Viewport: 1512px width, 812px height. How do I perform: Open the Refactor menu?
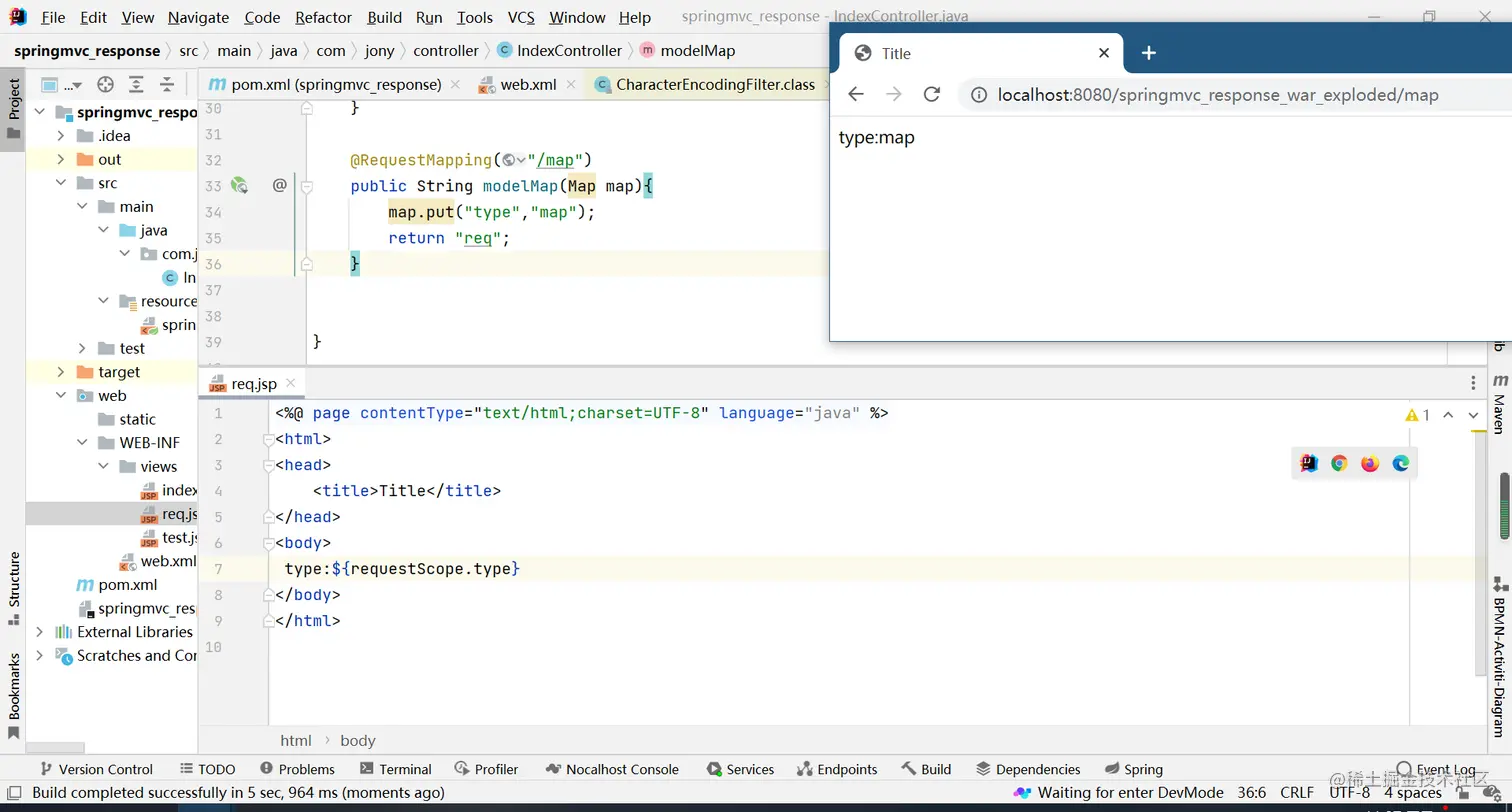[323, 17]
